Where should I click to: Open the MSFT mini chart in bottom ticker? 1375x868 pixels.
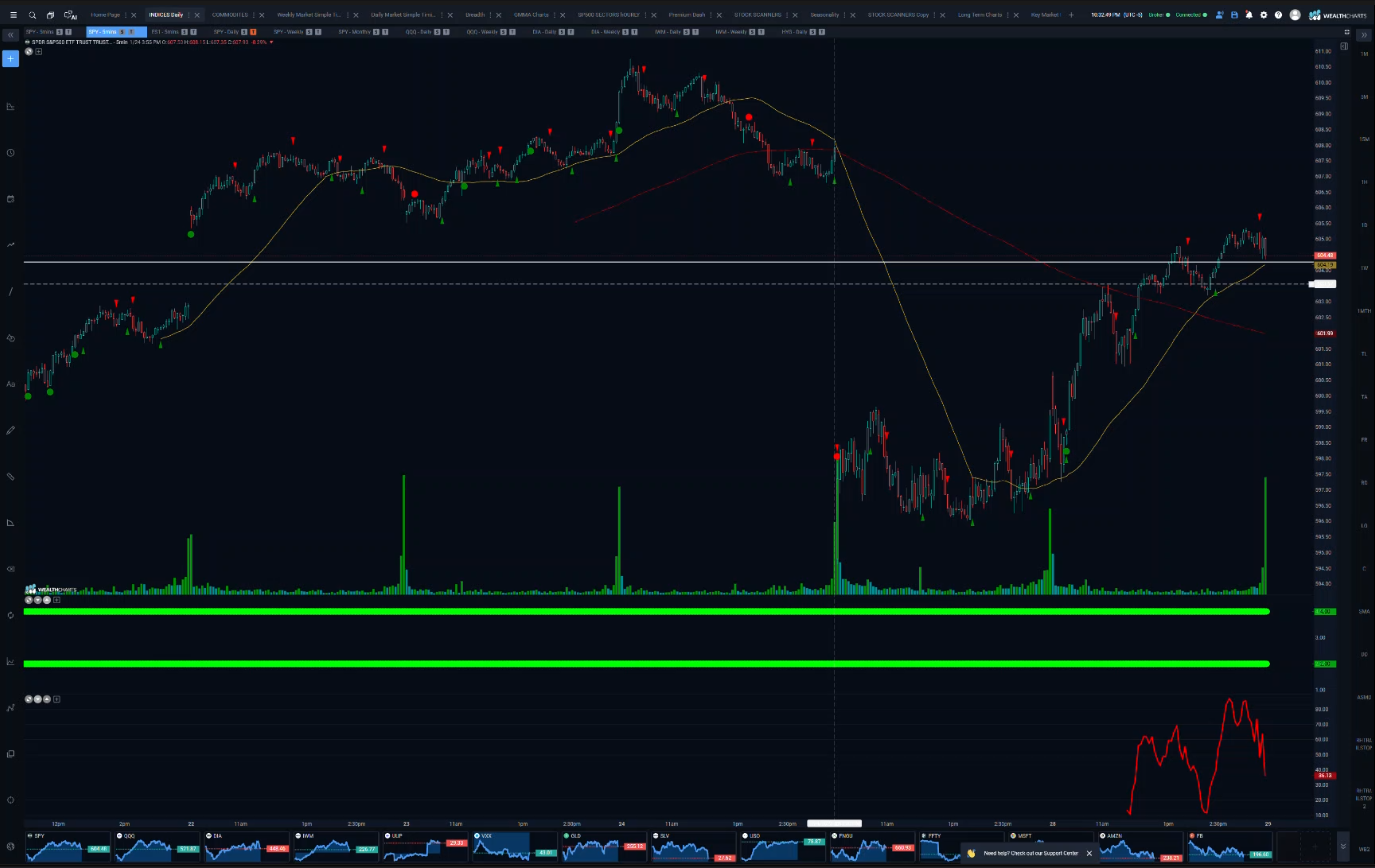pos(1051,847)
